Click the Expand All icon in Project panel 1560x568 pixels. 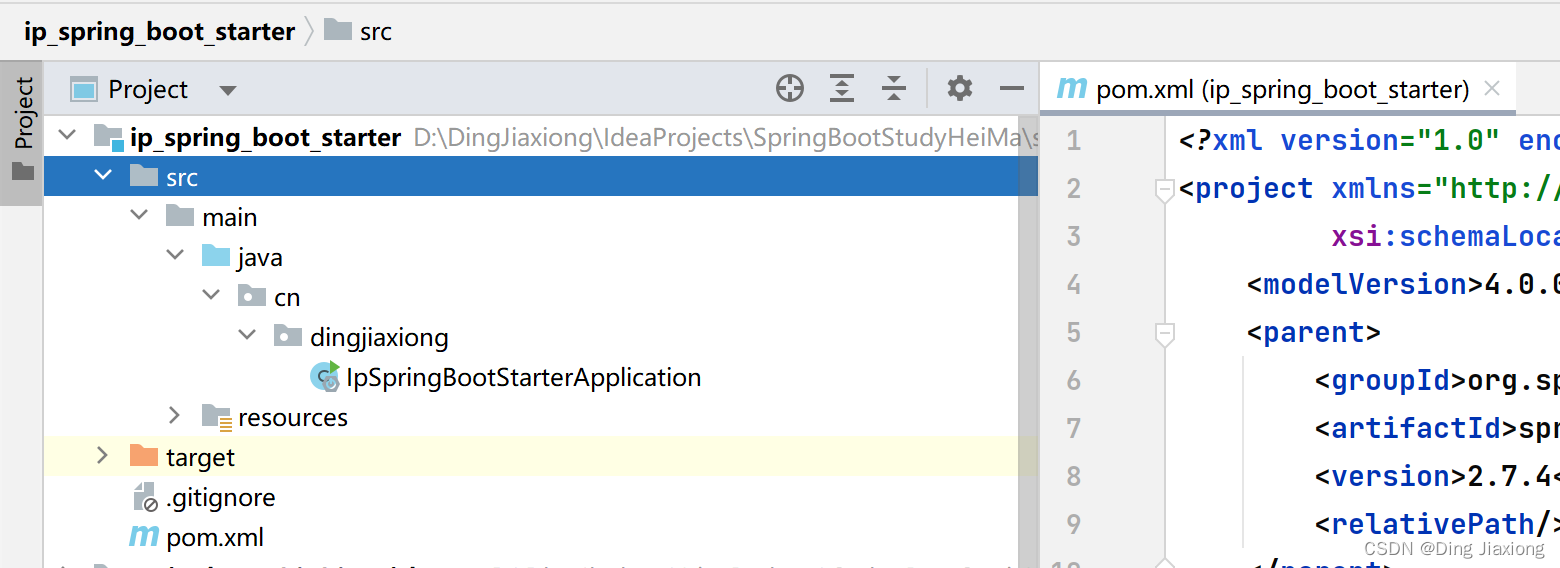click(842, 89)
